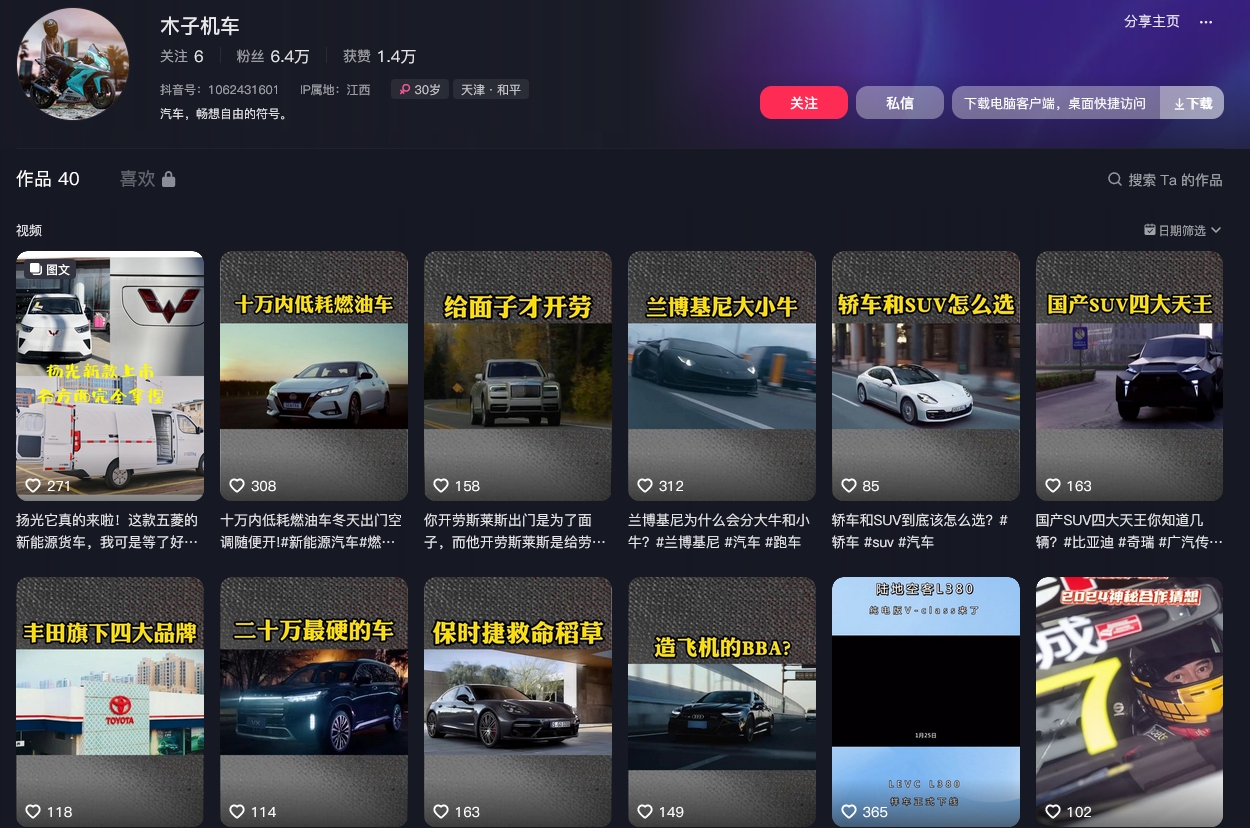The height and width of the screenshot is (828, 1250).
Task: Click the 获赞 1.4万 likes stat
Action: [x=379, y=57]
